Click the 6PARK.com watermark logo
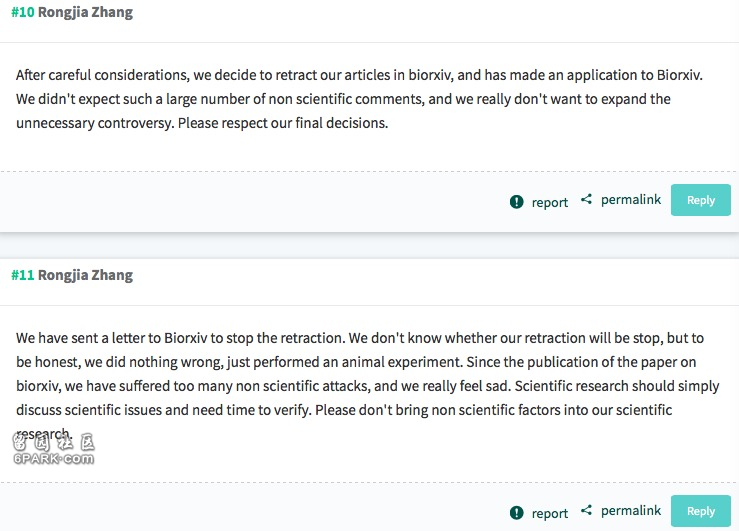739x531 pixels. click(53, 449)
